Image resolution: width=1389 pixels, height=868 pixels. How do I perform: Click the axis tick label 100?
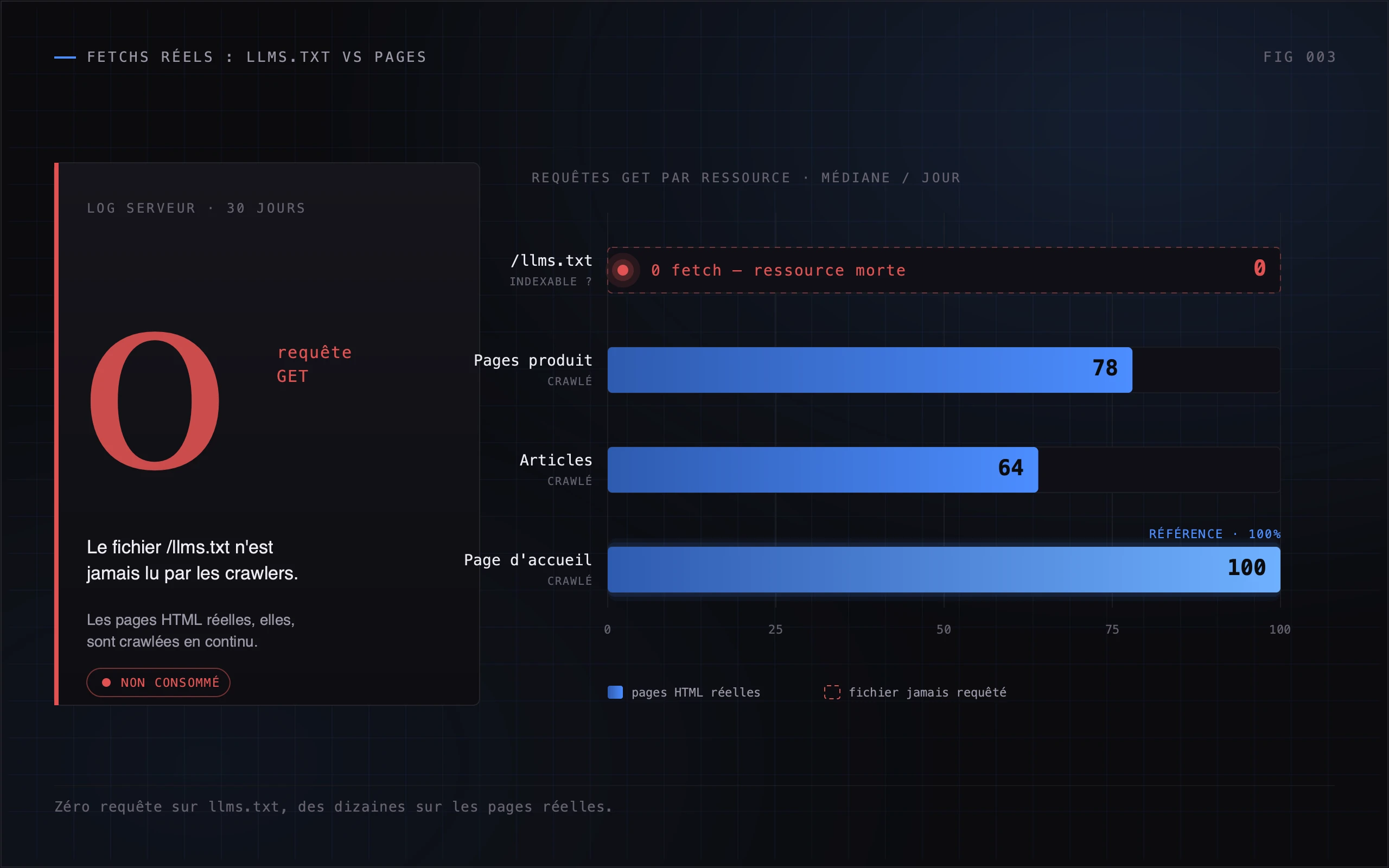point(1280,629)
